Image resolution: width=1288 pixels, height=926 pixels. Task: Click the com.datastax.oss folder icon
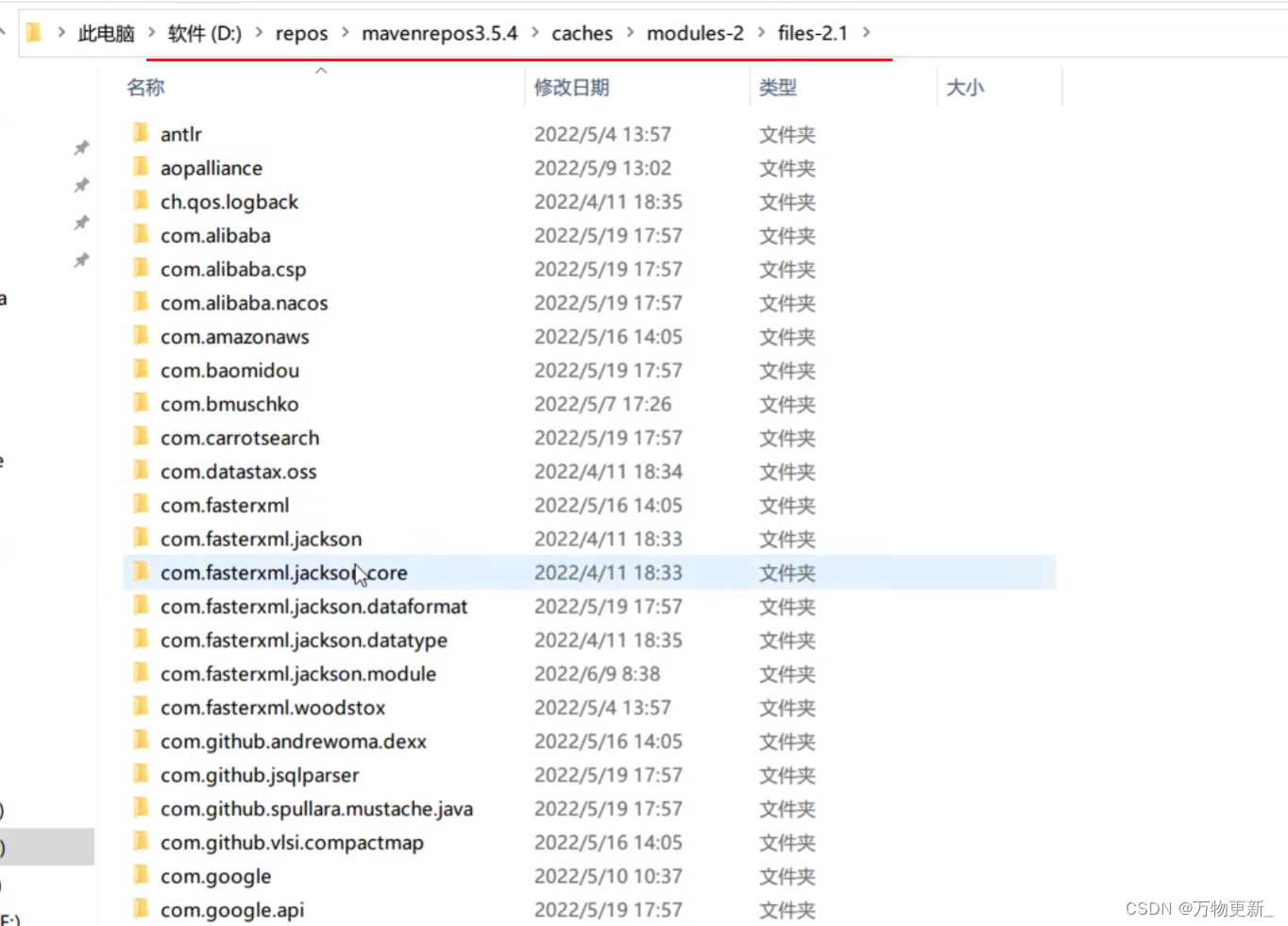pos(141,470)
